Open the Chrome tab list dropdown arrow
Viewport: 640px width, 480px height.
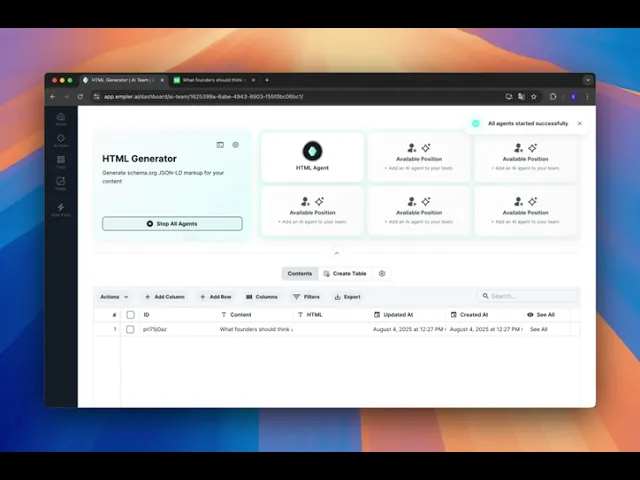click(588, 80)
